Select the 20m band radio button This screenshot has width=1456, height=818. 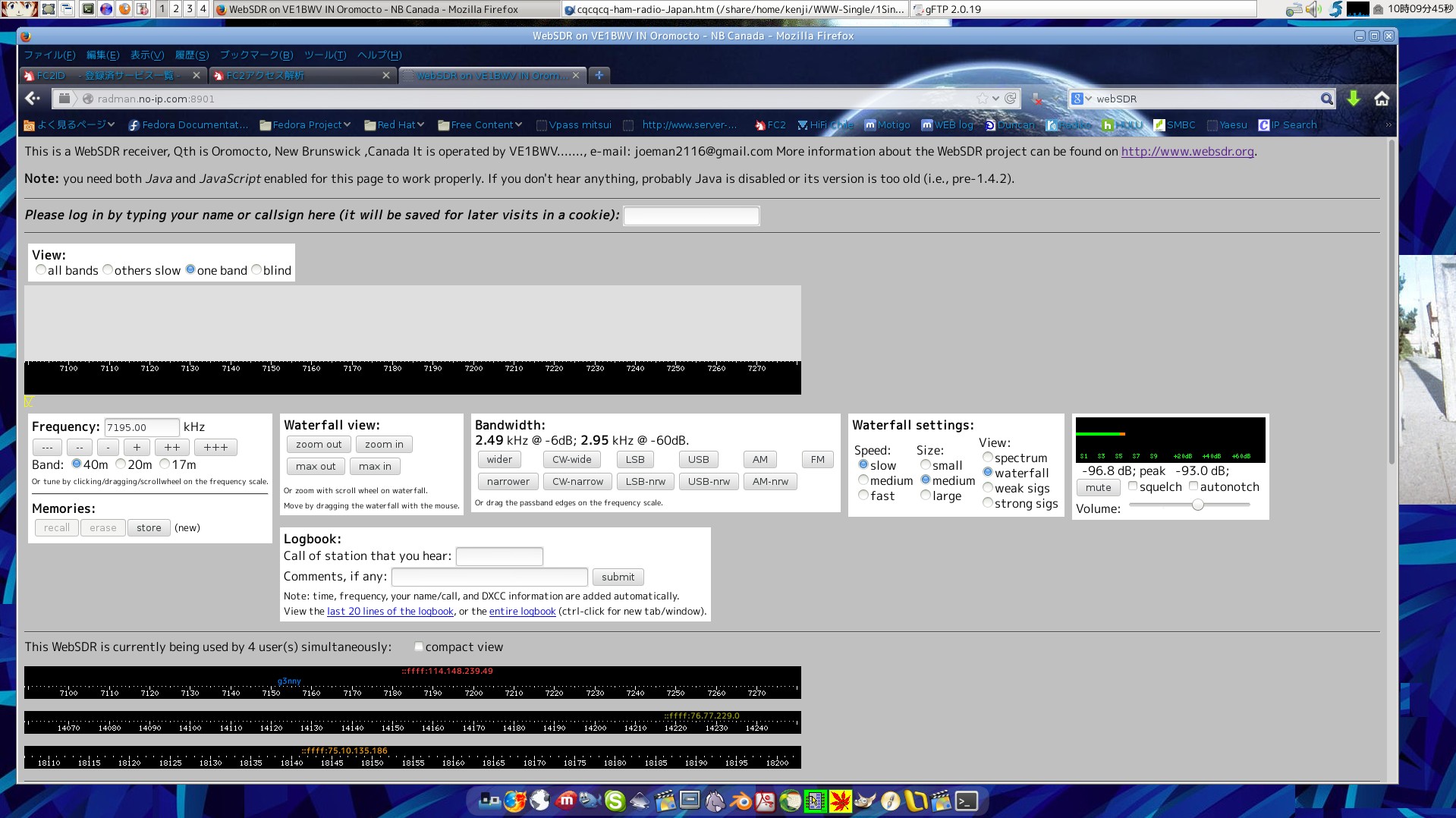[121, 464]
